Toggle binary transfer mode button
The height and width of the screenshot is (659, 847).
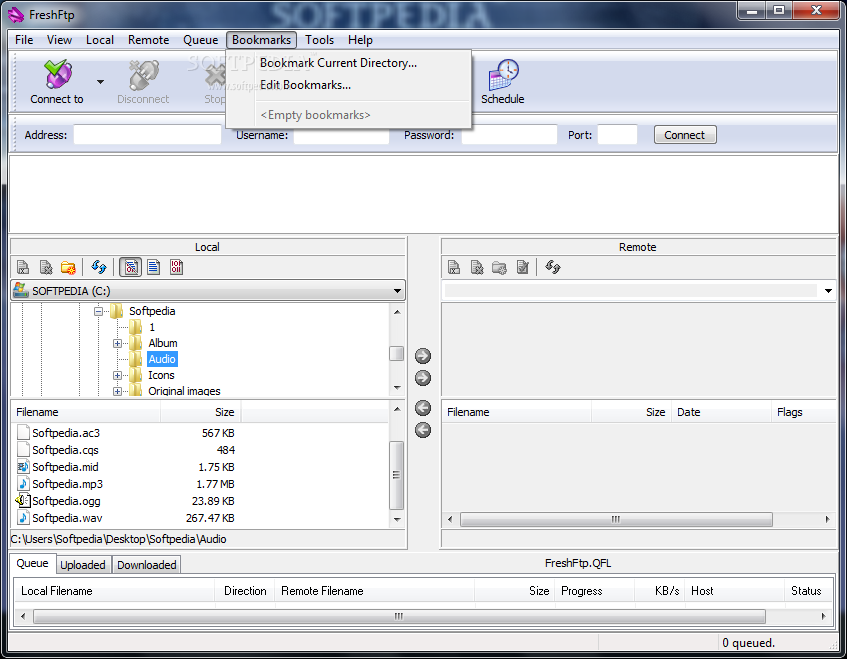tap(176, 267)
